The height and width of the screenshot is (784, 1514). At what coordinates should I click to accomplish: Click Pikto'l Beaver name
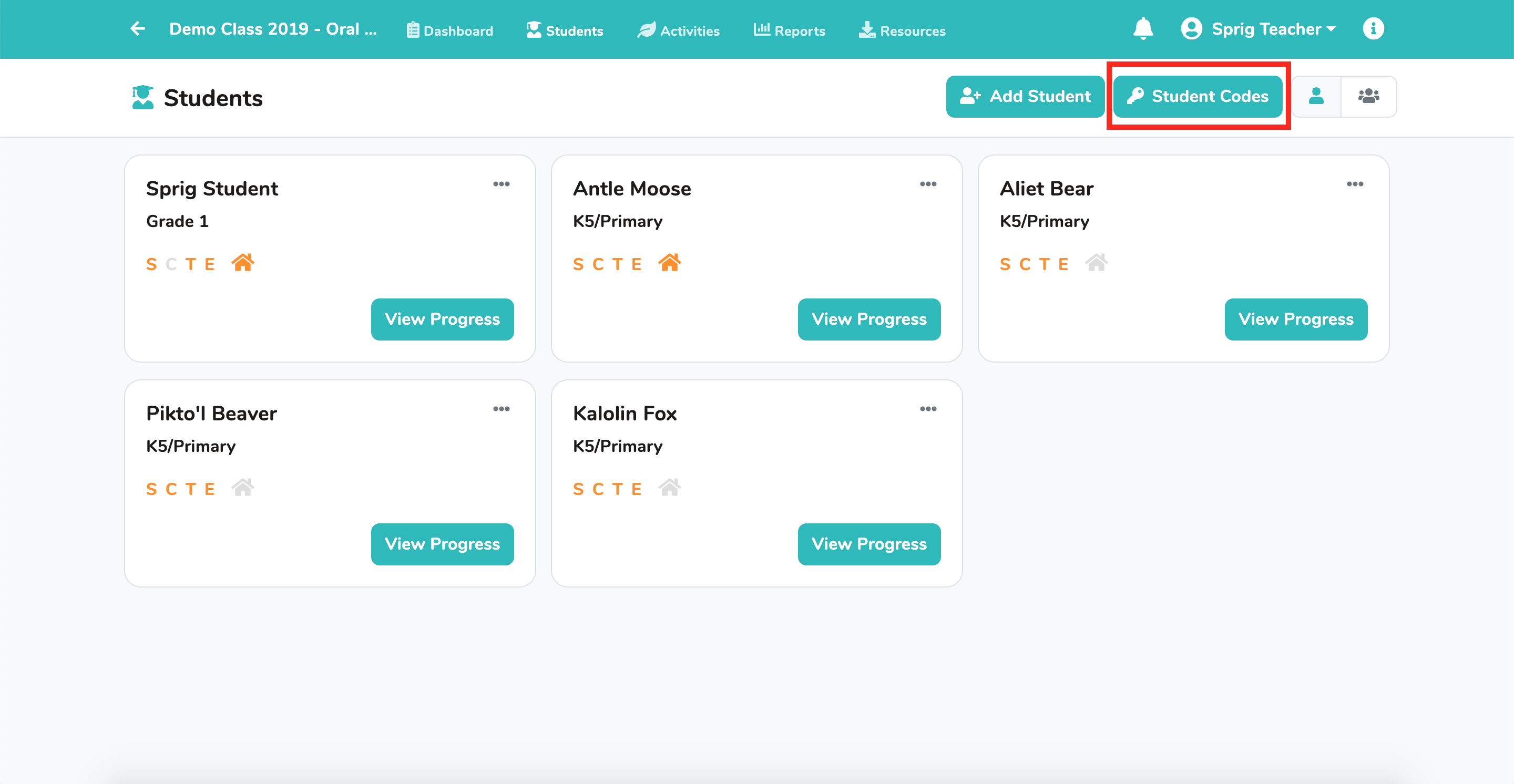click(x=211, y=414)
